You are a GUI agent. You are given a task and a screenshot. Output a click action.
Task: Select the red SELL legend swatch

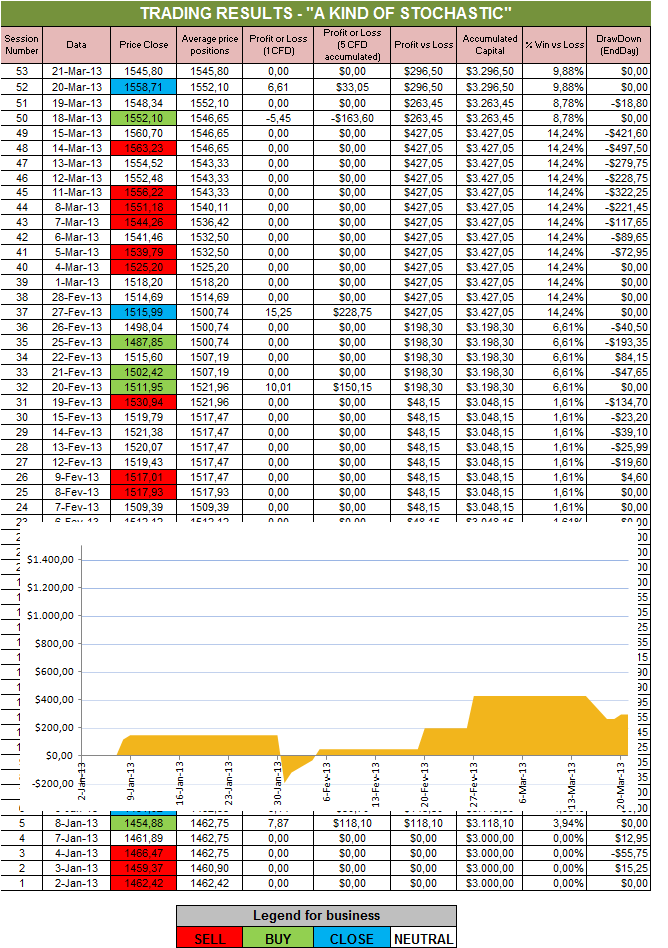(210, 938)
